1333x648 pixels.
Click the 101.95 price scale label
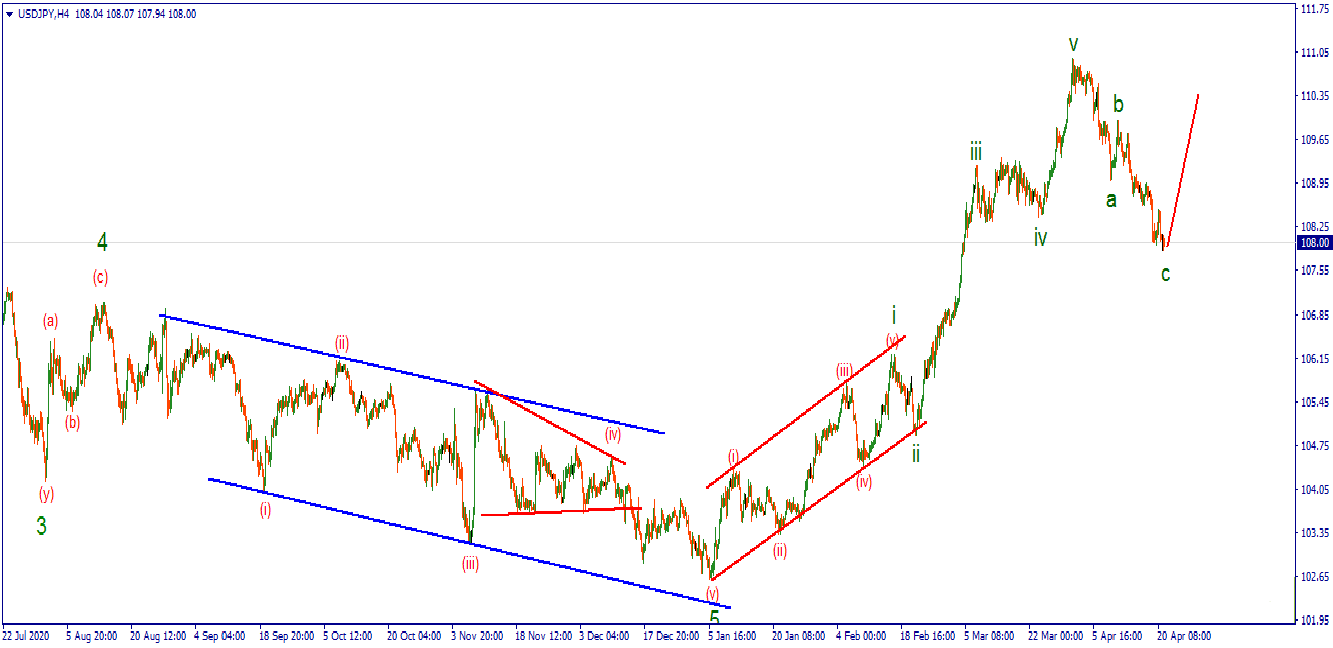(x=1312, y=620)
